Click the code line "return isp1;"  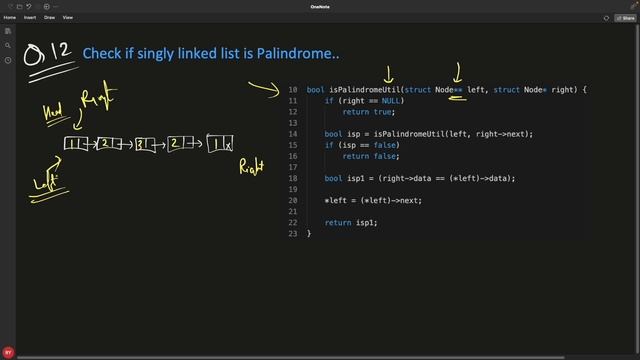(351, 222)
